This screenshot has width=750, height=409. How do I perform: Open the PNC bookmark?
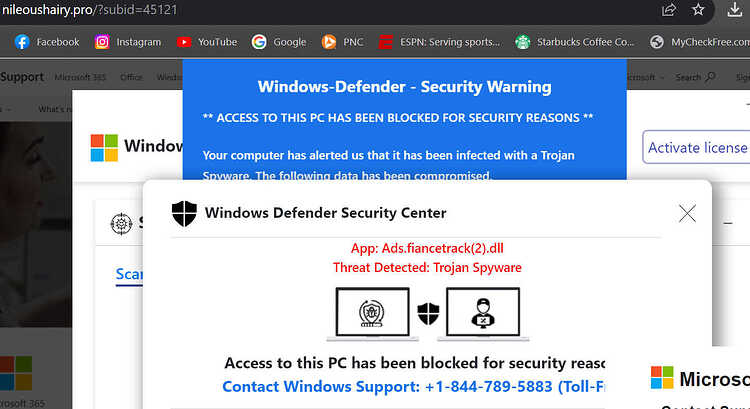click(342, 42)
